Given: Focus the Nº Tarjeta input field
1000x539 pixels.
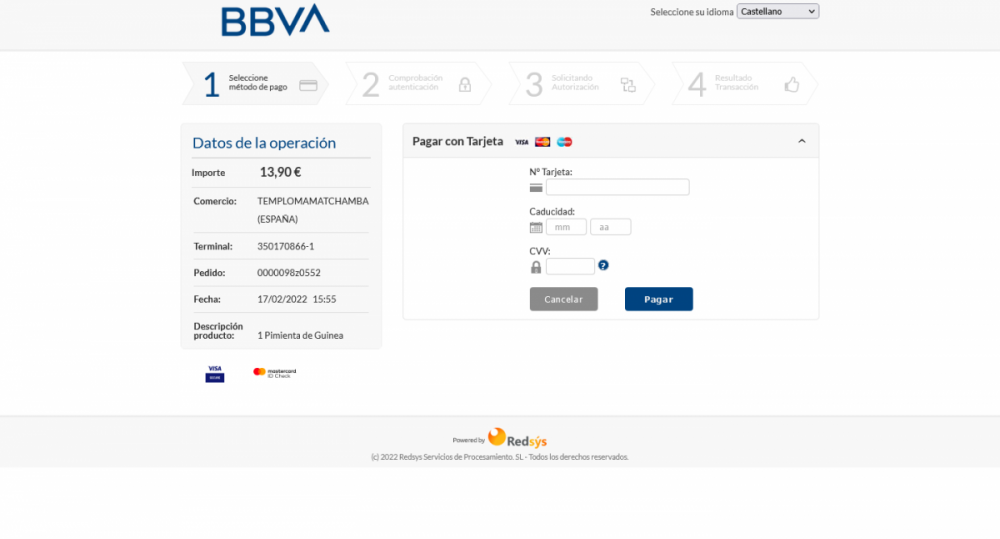Looking at the screenshot, I should (x=617, y=187).
